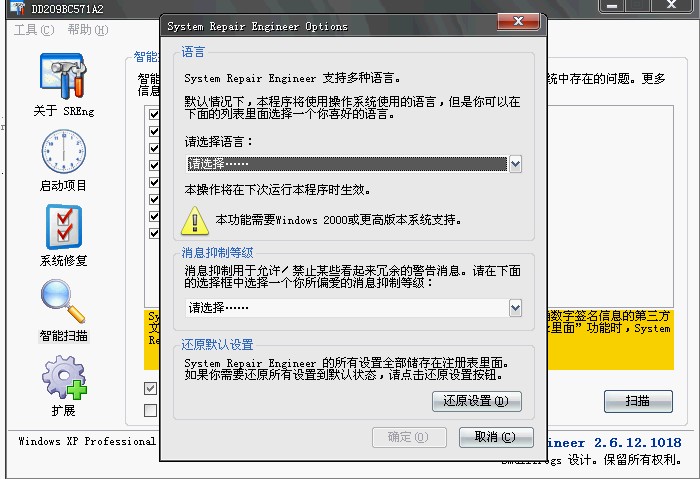
Task: Open the 扩展 gear icon
Action: pyautogui.click(x=64, y=377)
